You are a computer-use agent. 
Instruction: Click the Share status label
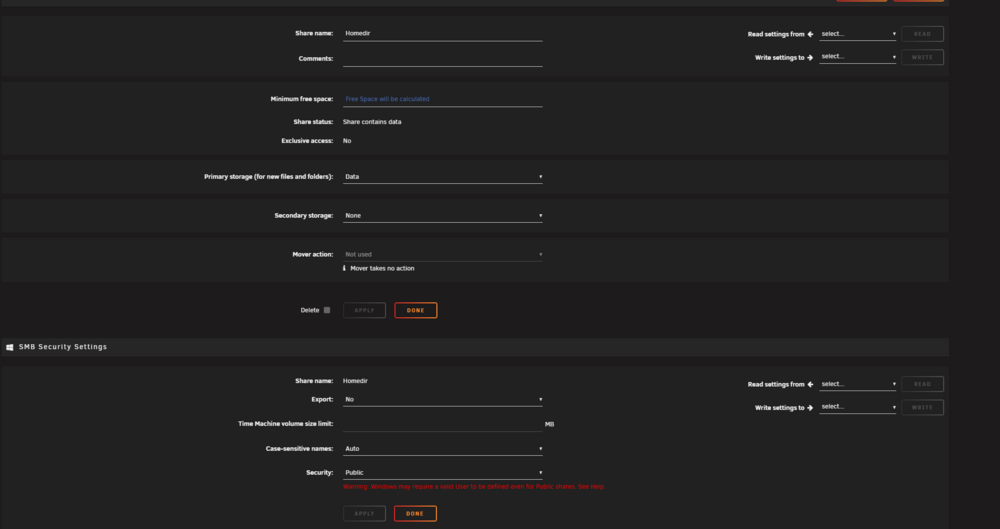tap(313, 122)
